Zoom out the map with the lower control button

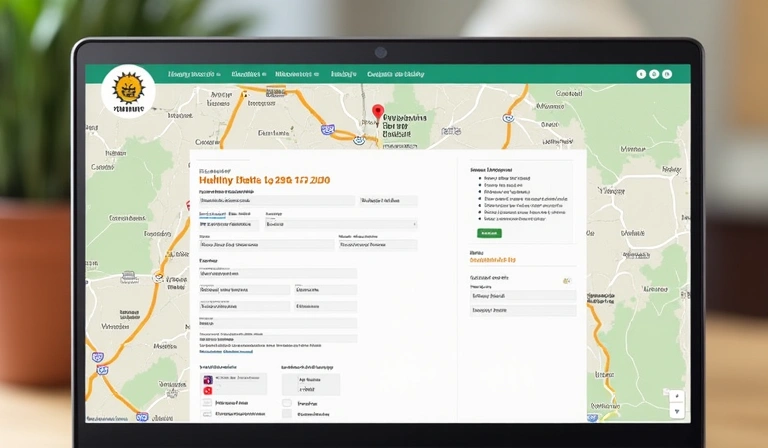[x=677, y=411]
